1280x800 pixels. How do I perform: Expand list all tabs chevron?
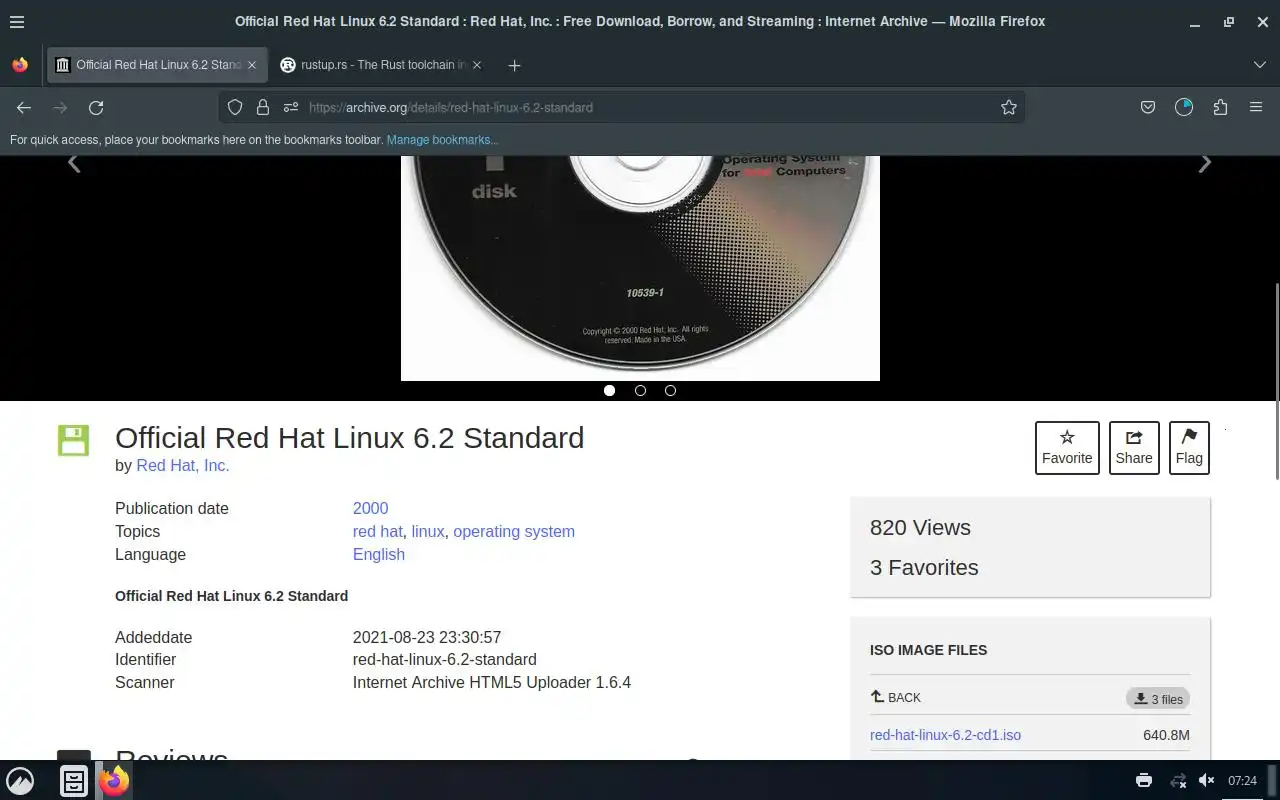(1259, 65)
